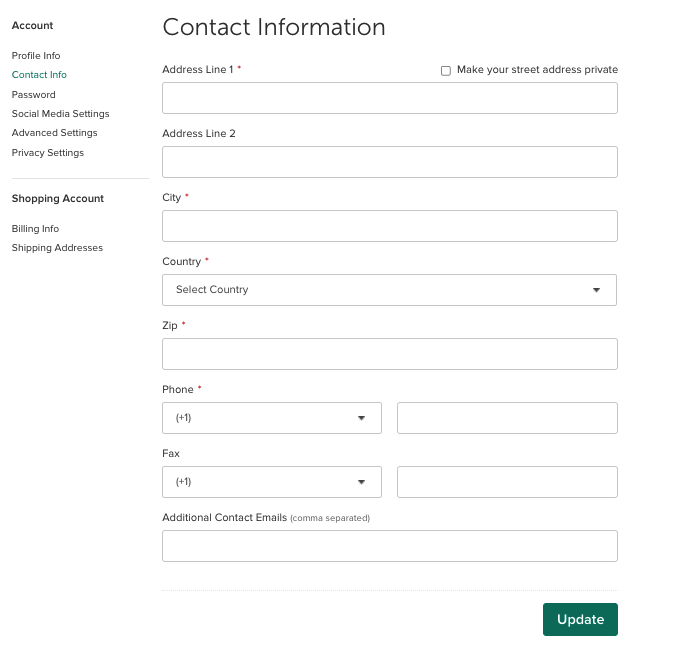Enable Make your street address private checkbox
The height and width of the screenshot is (667, 679).
coord(446,71)
